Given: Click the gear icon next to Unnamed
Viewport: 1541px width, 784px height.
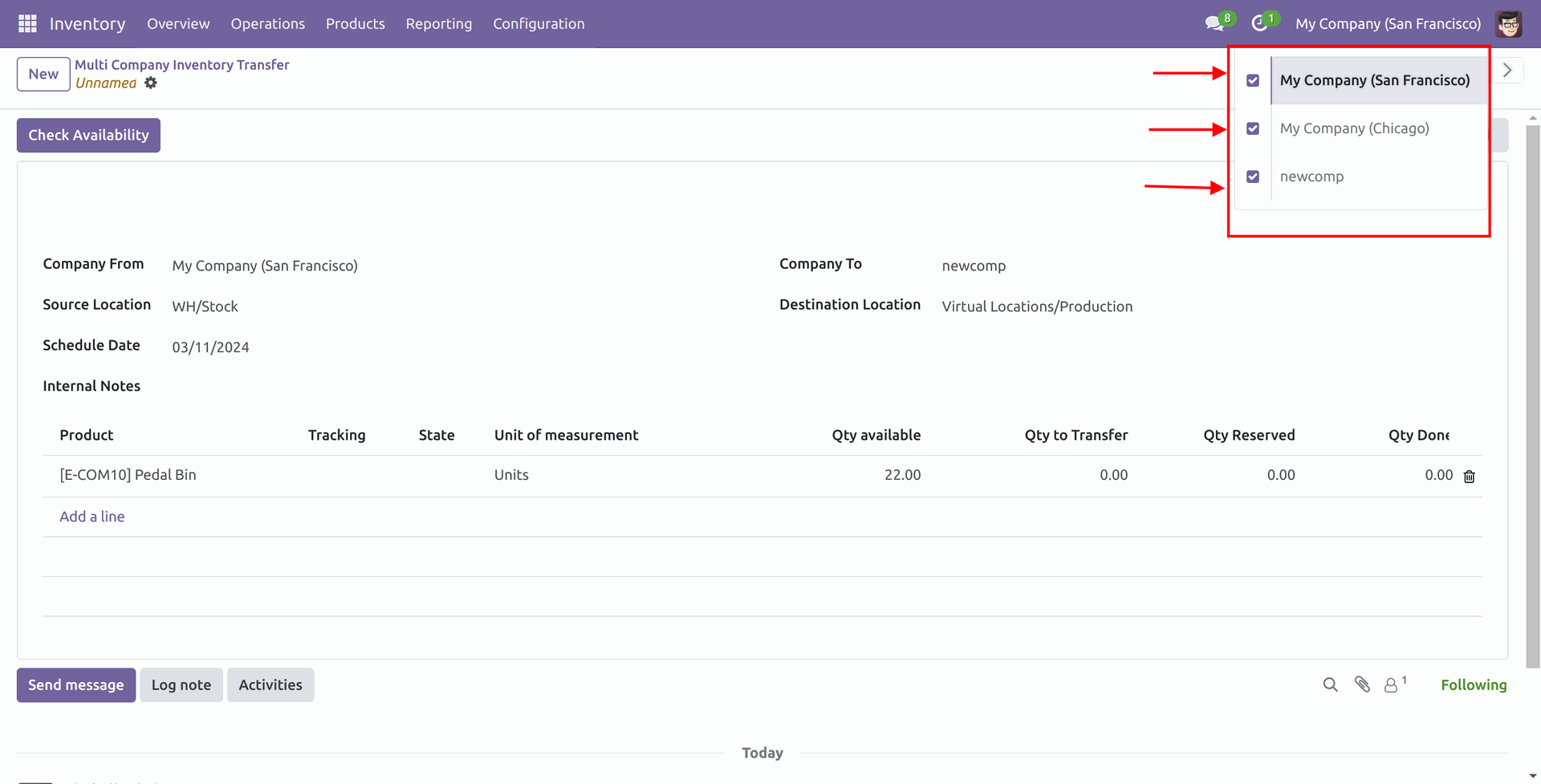Looking at the screenshot, I should coord(151,83).
